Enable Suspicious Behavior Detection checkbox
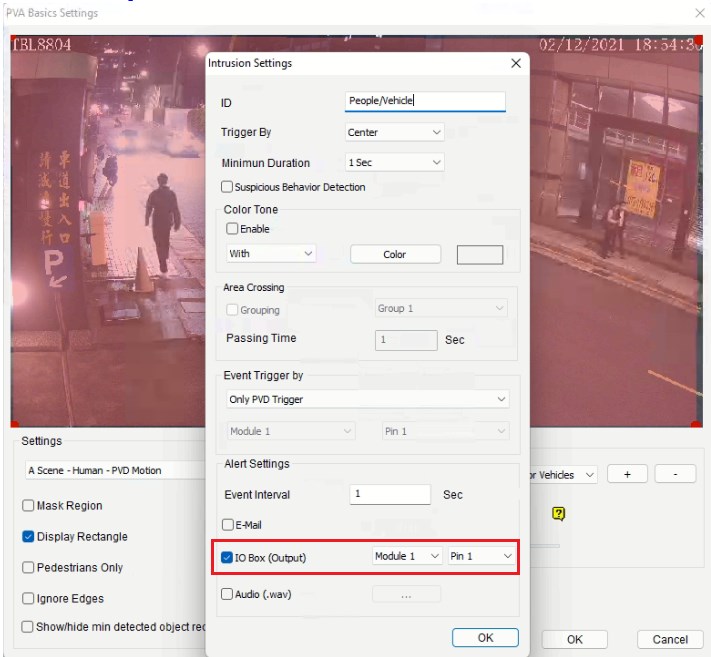 click(227, 187)
